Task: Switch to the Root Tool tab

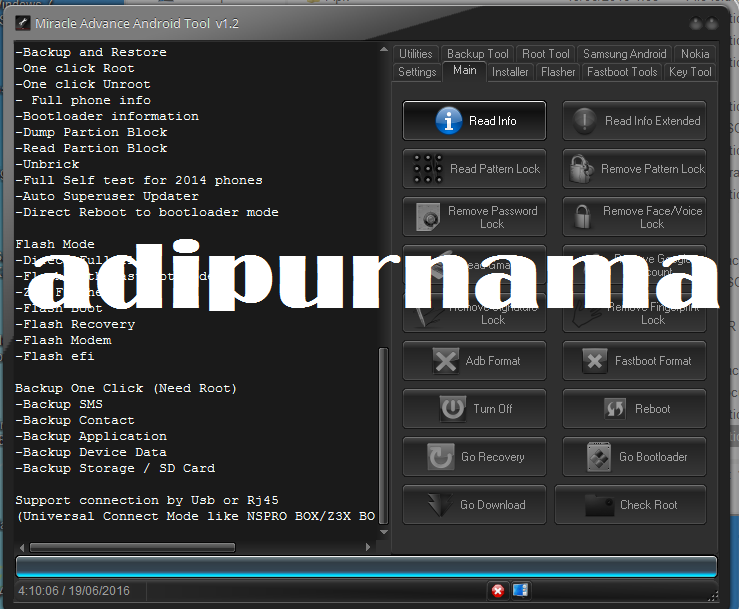Action: 546,54
